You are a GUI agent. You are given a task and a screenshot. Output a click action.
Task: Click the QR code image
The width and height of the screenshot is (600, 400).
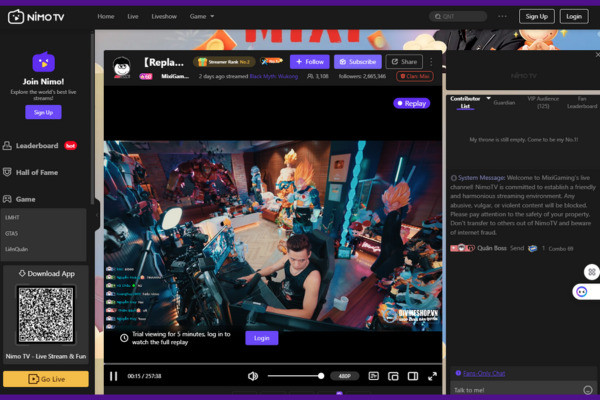coord(46,315)
